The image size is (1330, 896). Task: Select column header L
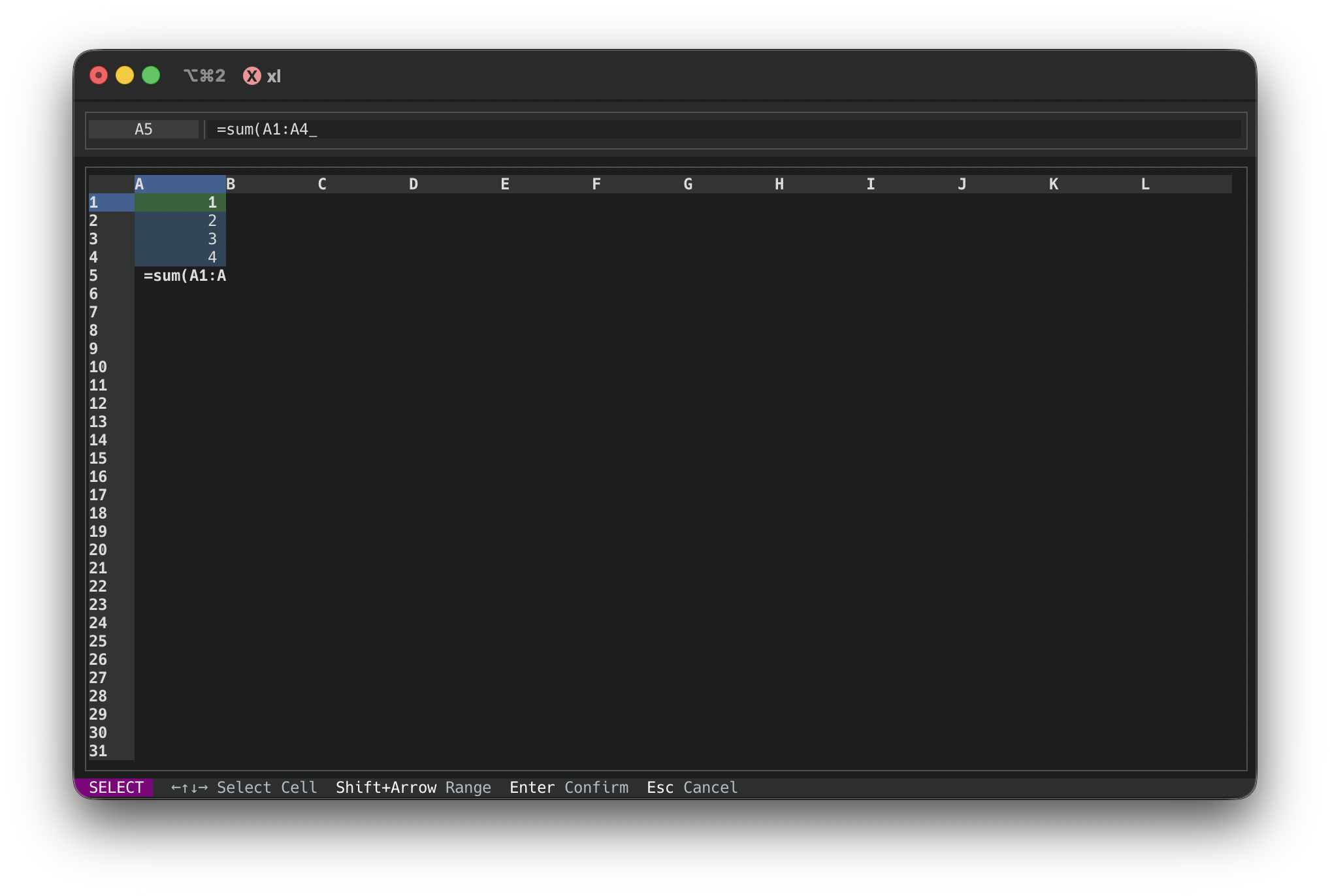[x=1186, y=184]
